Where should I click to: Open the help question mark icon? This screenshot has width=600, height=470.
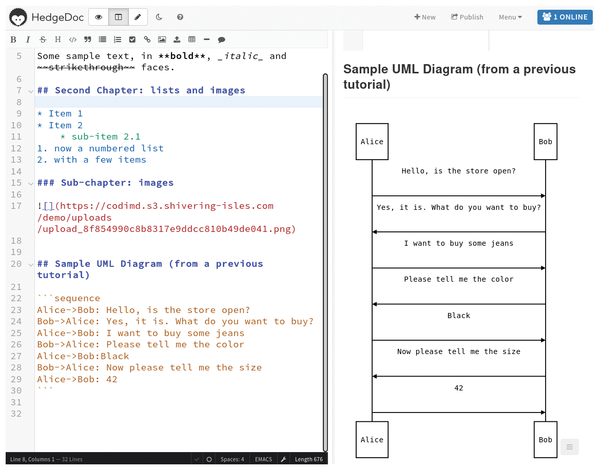point(180,17)
